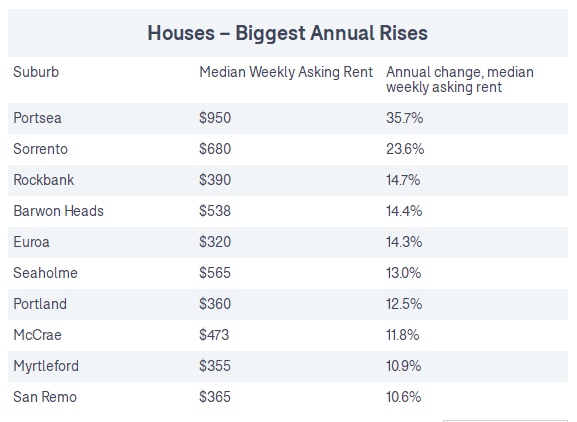This screenshot has width=577, height=422.
Task: Click the 13.0% change cell
Action: [403, 273]
